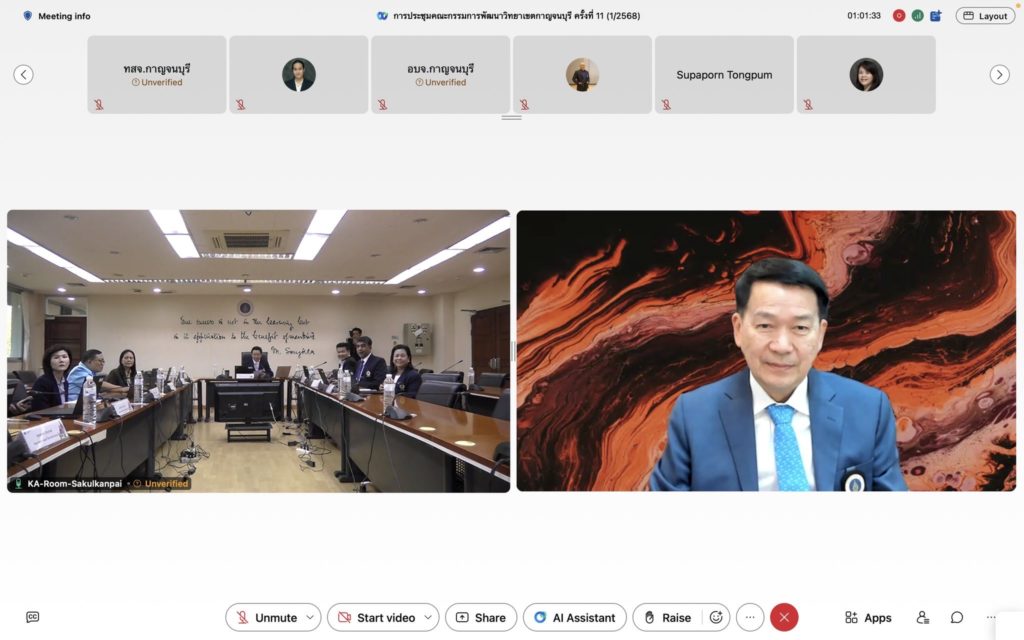Screen dimensions: 1024x640
Task: Open the Apps menu
Action: pyautogui.click(x=868, y=617)
